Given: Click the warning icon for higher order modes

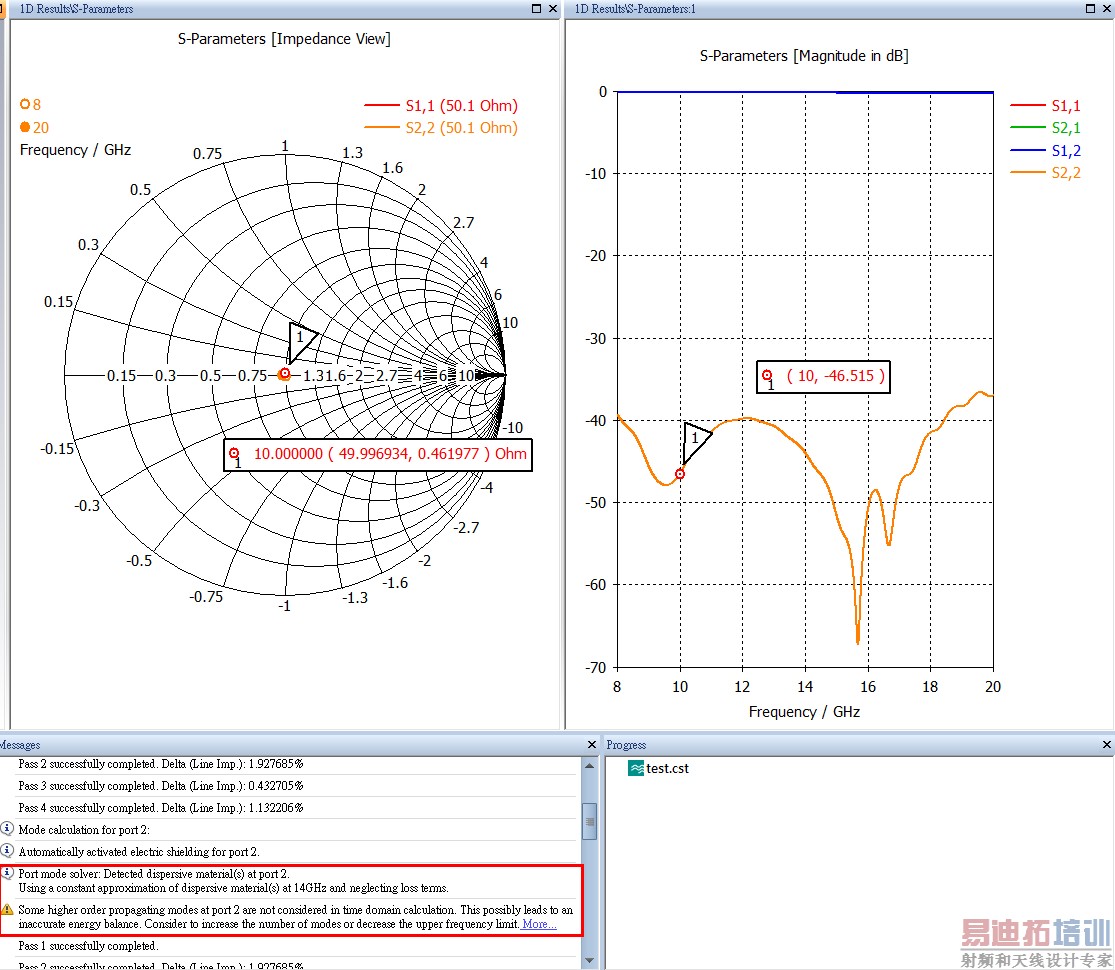Looking at the screenshot, I should [x=7, y=909].
